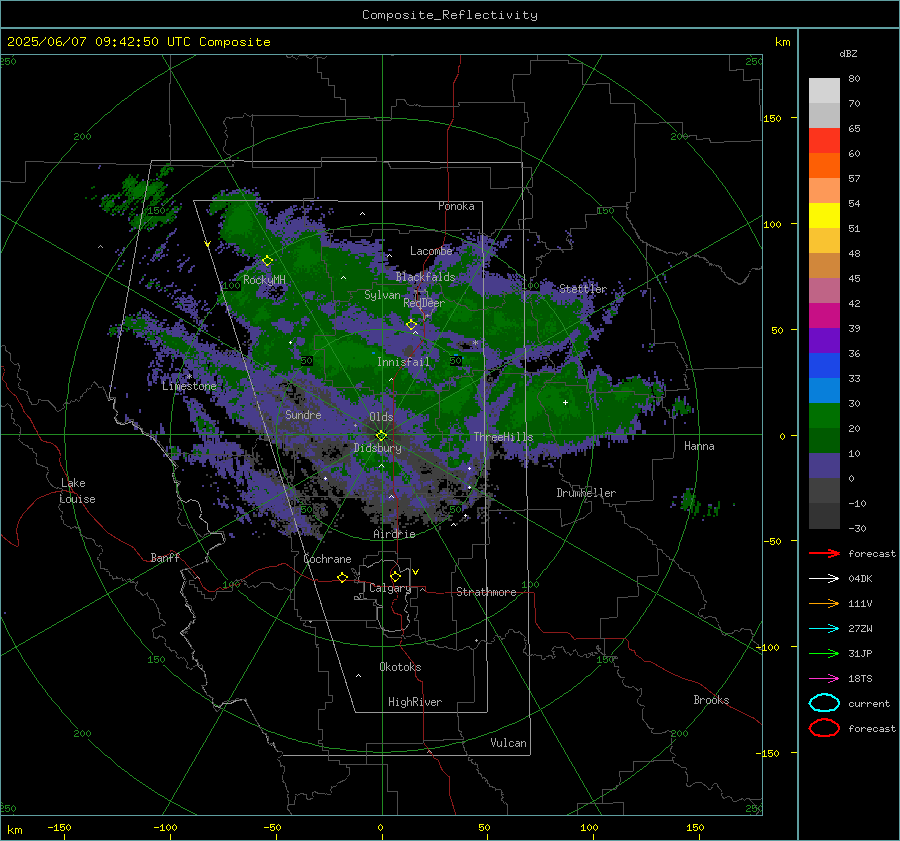Click the cyan current ellipse legend icon
This screenshot has height=841, width=900.
824,703
